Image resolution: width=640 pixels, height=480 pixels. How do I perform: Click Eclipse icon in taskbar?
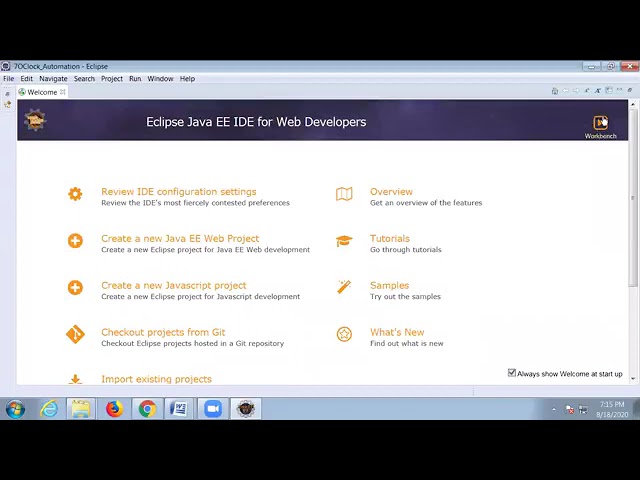pos(246,409)
